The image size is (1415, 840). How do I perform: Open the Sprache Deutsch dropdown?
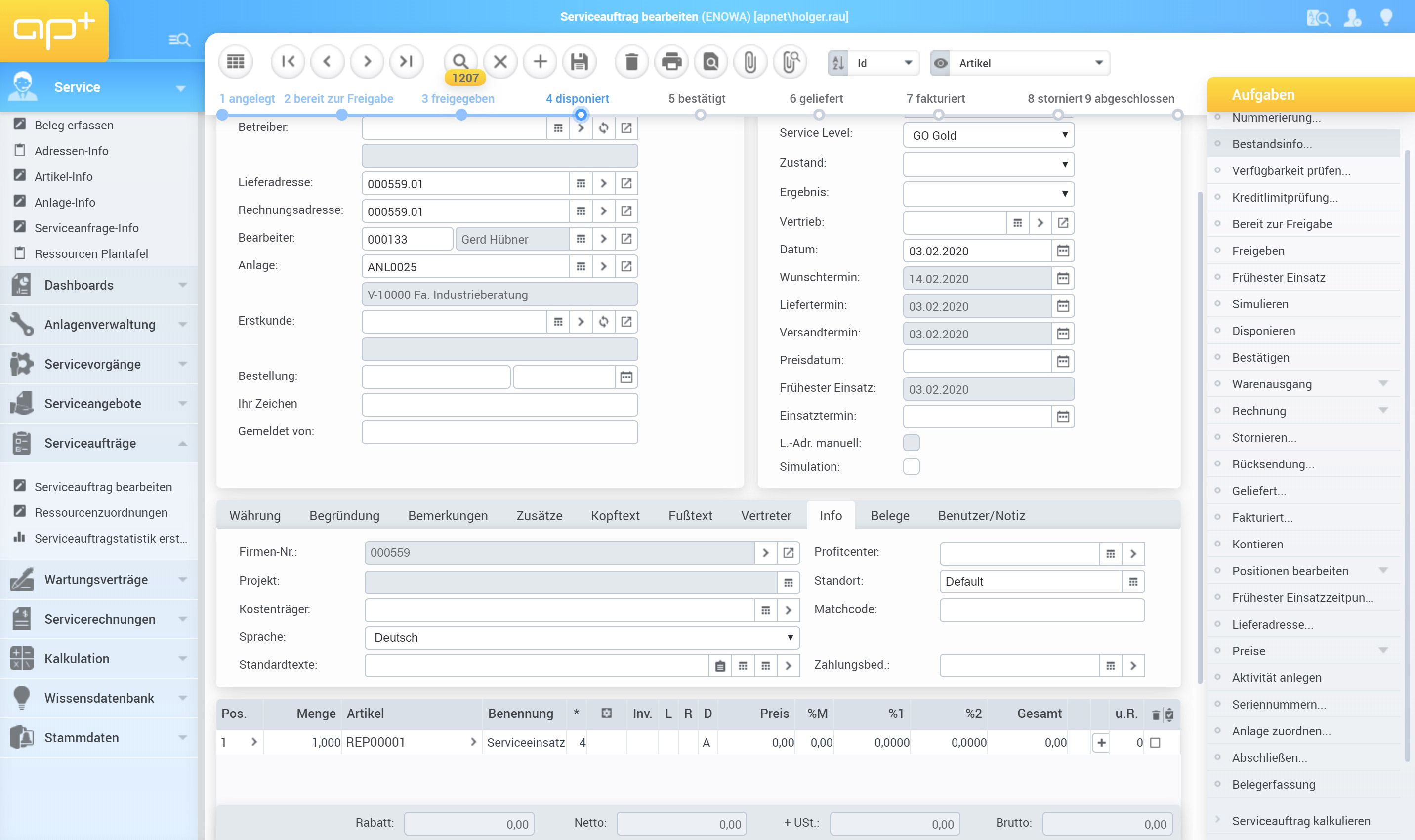[582, 637]
